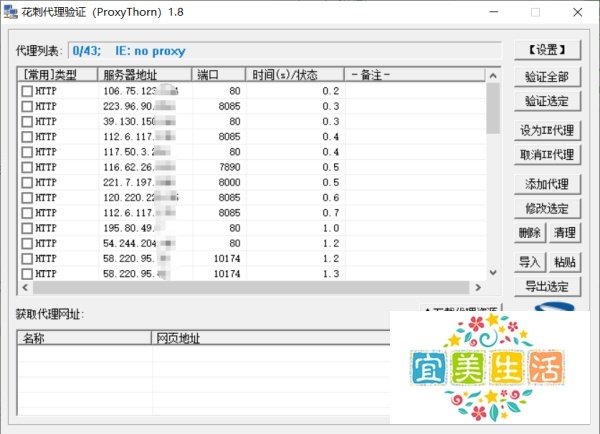Image resolution: width=600 pixels, height=434 pixels.
Task: Click the -备注- column header
Action: (x=415, y=75)
